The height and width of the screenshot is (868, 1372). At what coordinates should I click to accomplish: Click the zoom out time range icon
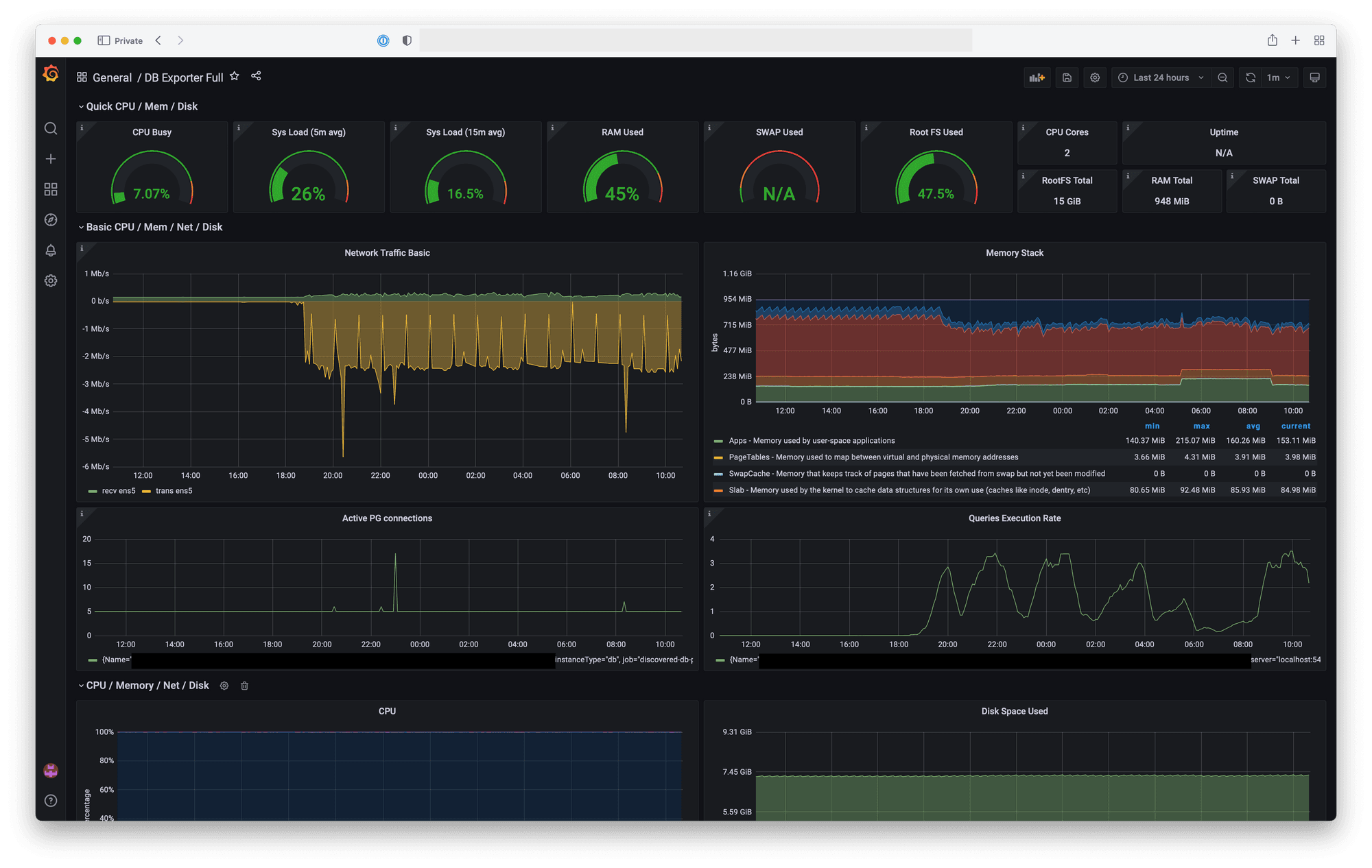(1222, 77)
